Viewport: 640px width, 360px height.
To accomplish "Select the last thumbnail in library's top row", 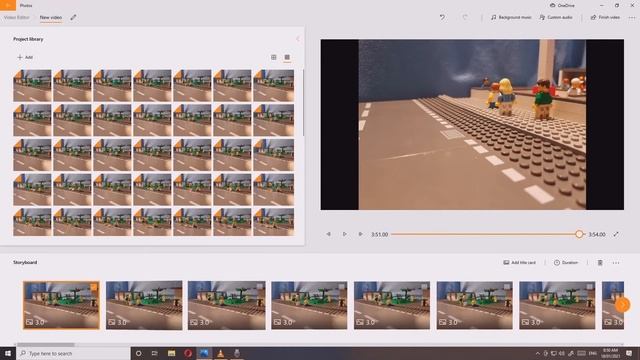I will point(273,85).
